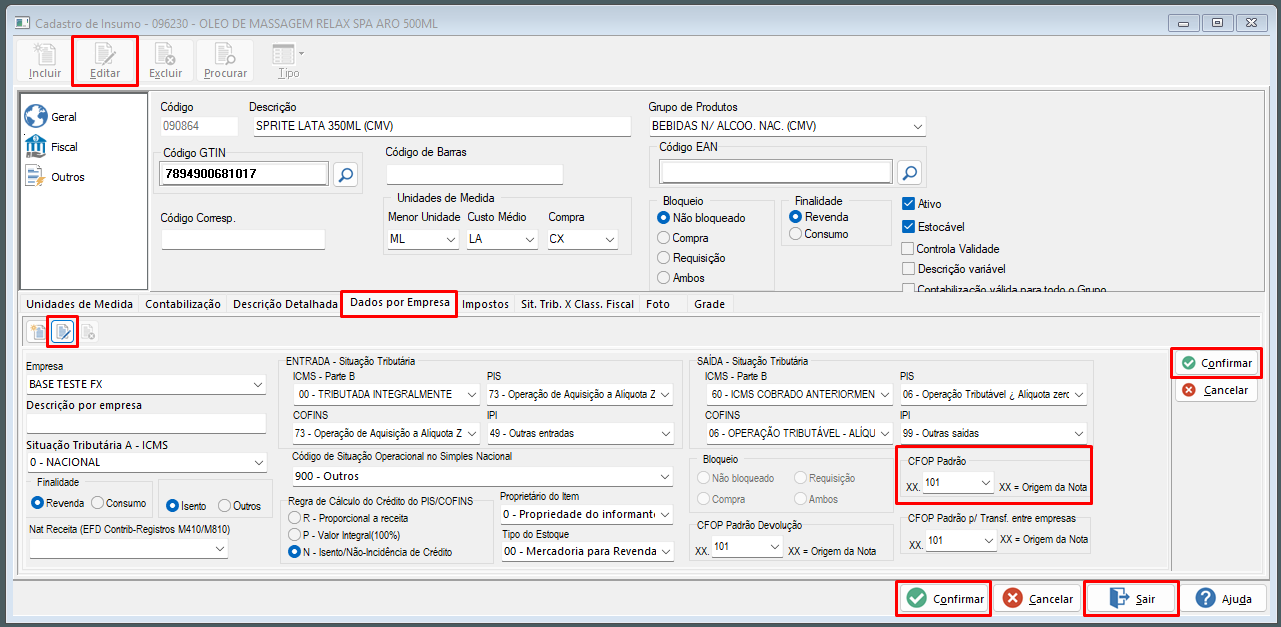Click the search icon beside Código EAN

(x=909, y=173)
